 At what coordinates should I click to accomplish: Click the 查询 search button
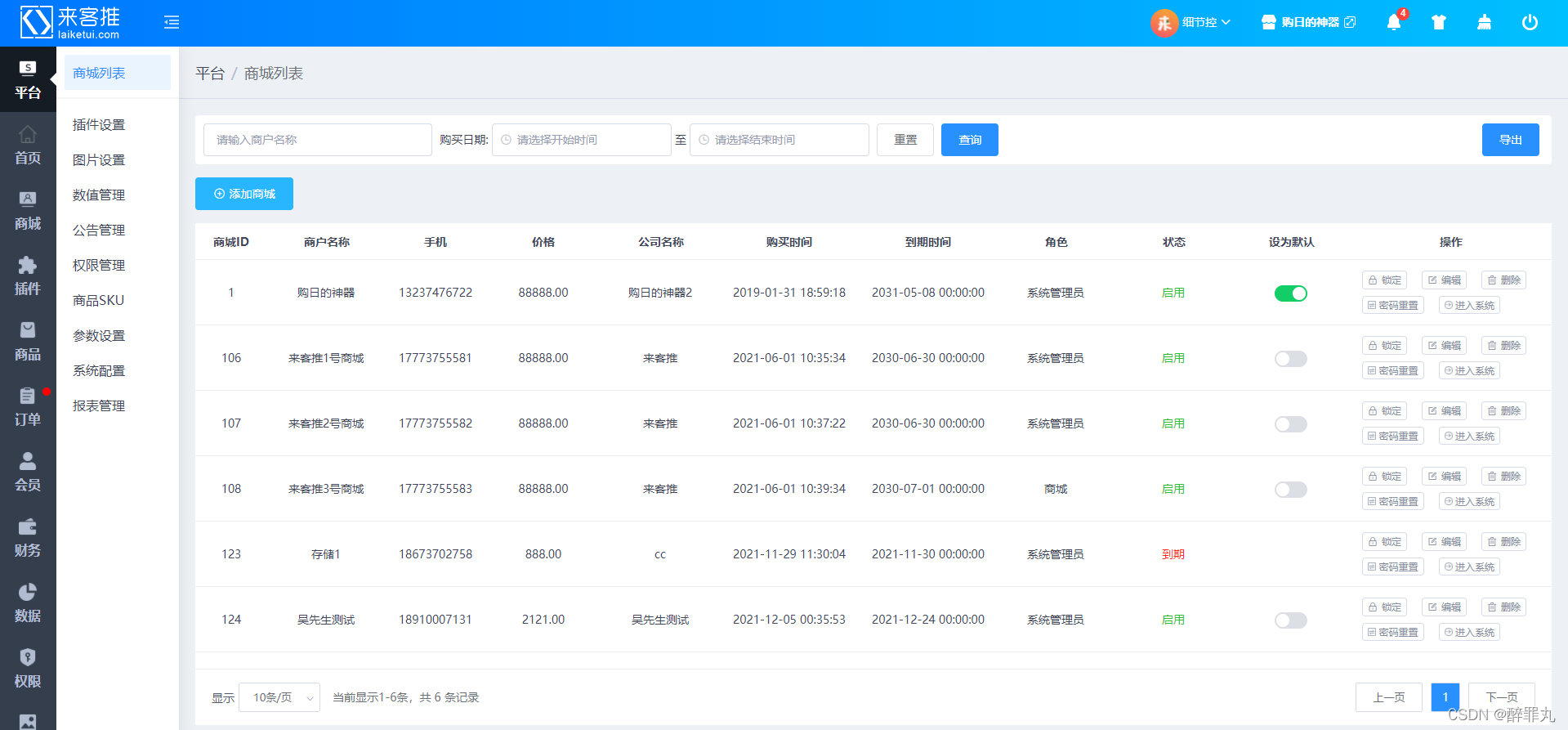pos(970,140)
